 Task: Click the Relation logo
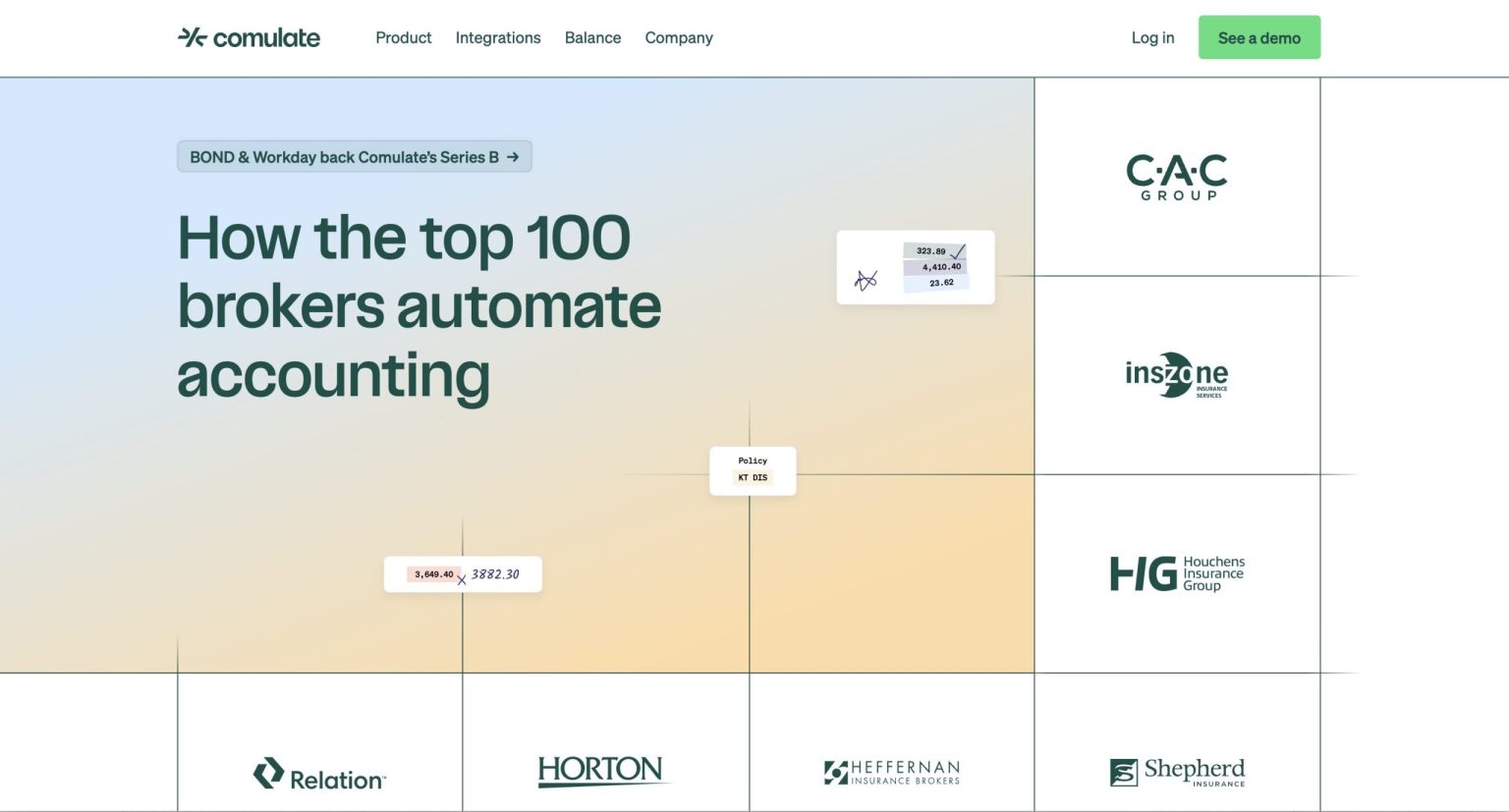(x=319, y=775)
